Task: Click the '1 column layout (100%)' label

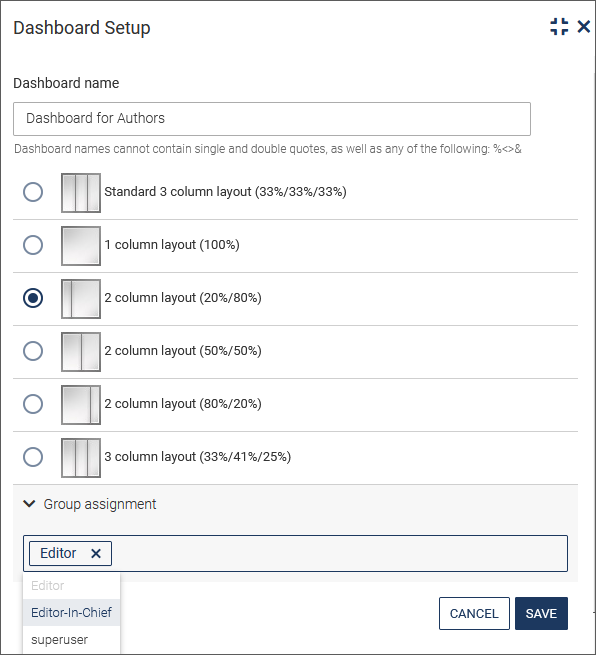Action: [x=172, y=245]
